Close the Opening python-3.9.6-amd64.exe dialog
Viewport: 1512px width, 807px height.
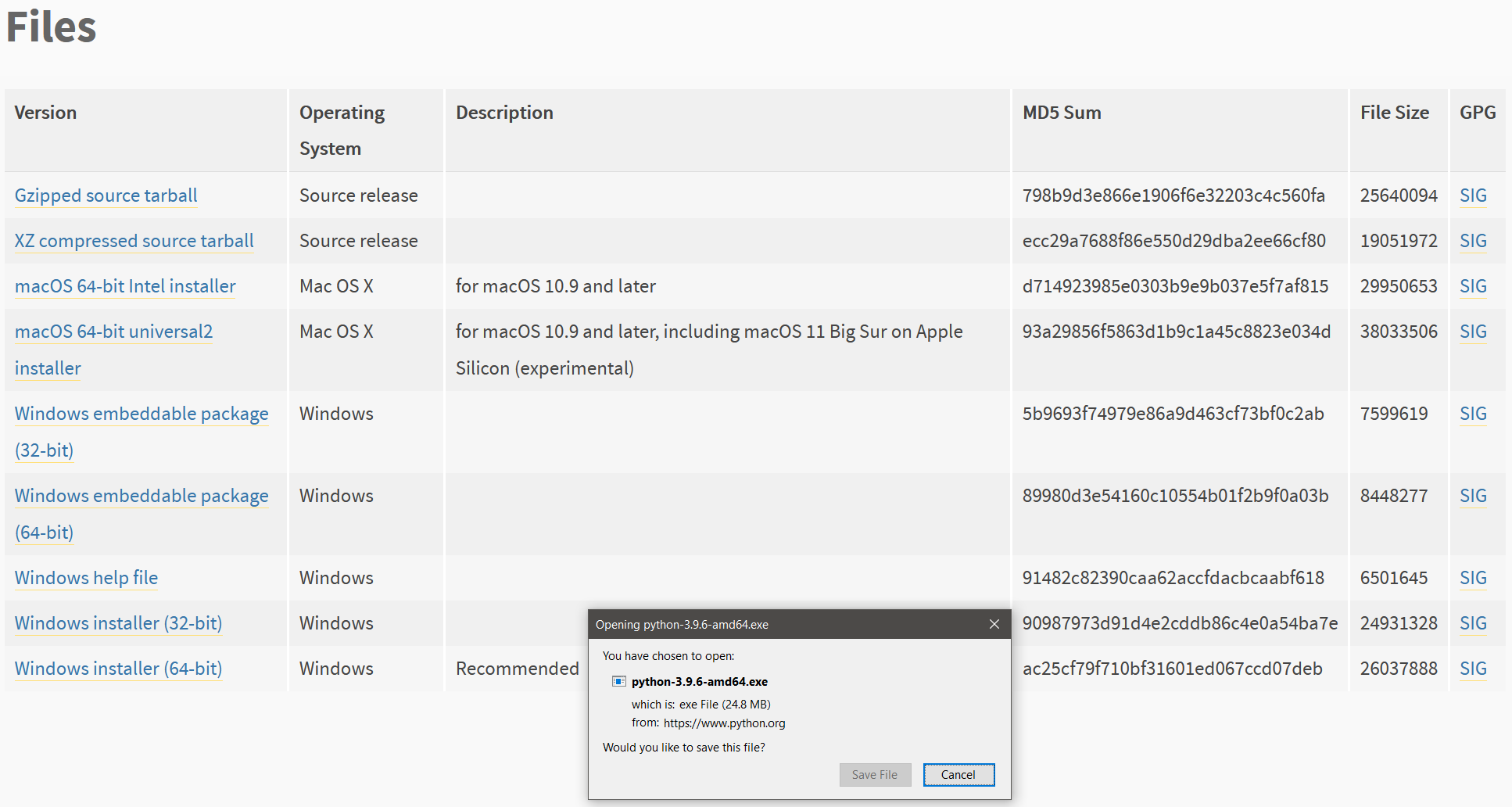tap(994, 624)
